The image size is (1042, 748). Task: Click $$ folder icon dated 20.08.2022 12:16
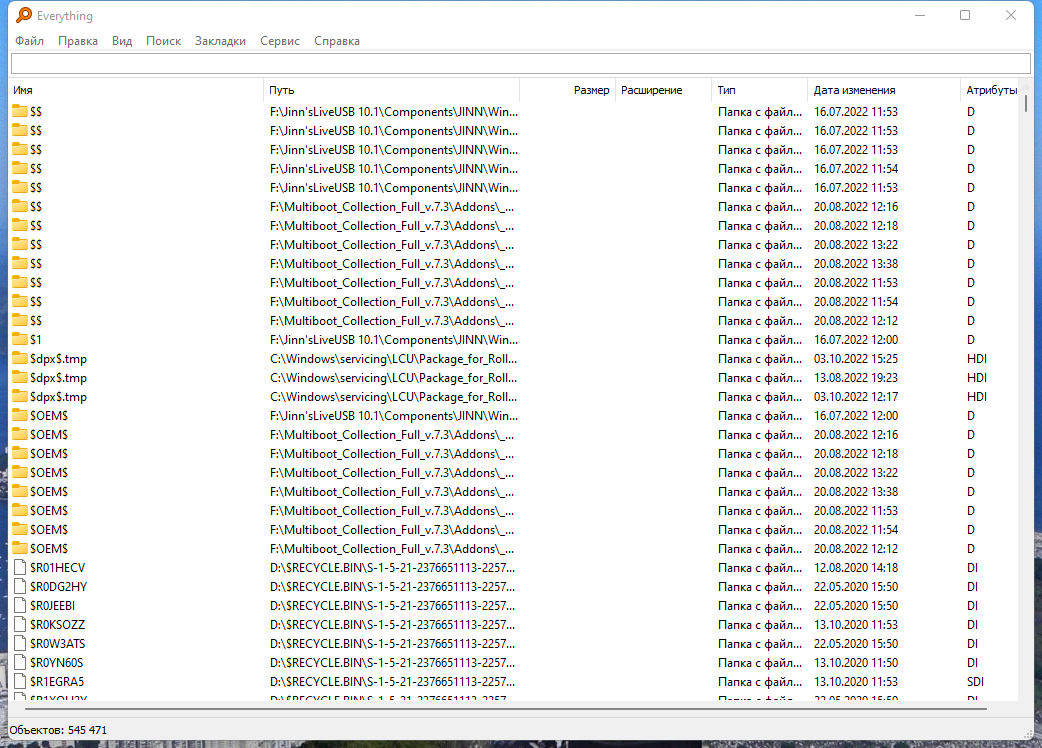tap(20, 207)
